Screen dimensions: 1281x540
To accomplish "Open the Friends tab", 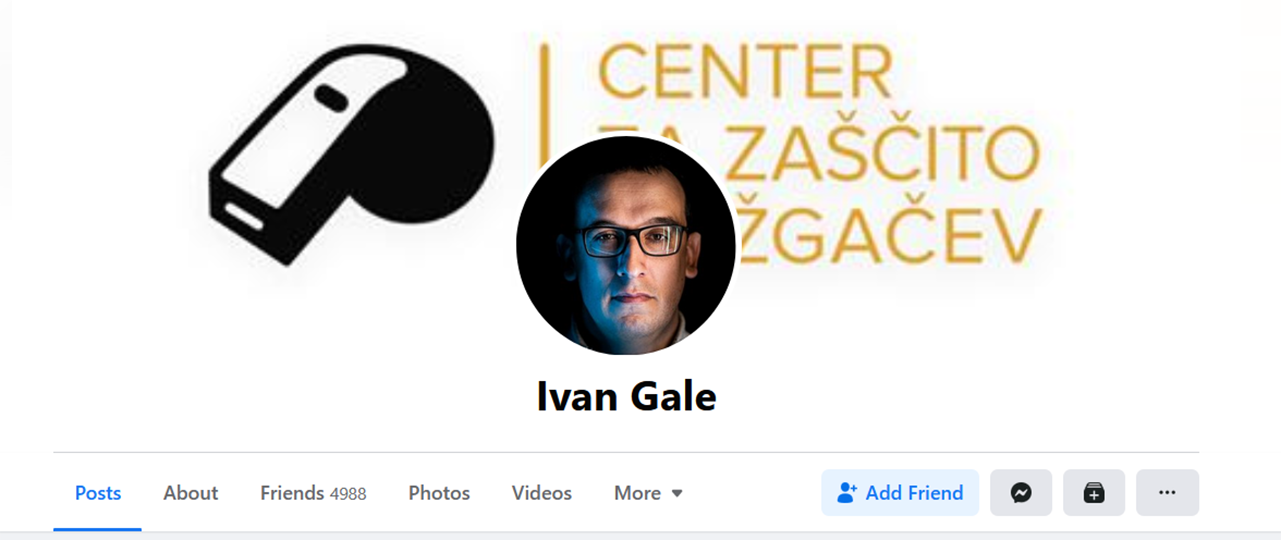I will [313, 493].
